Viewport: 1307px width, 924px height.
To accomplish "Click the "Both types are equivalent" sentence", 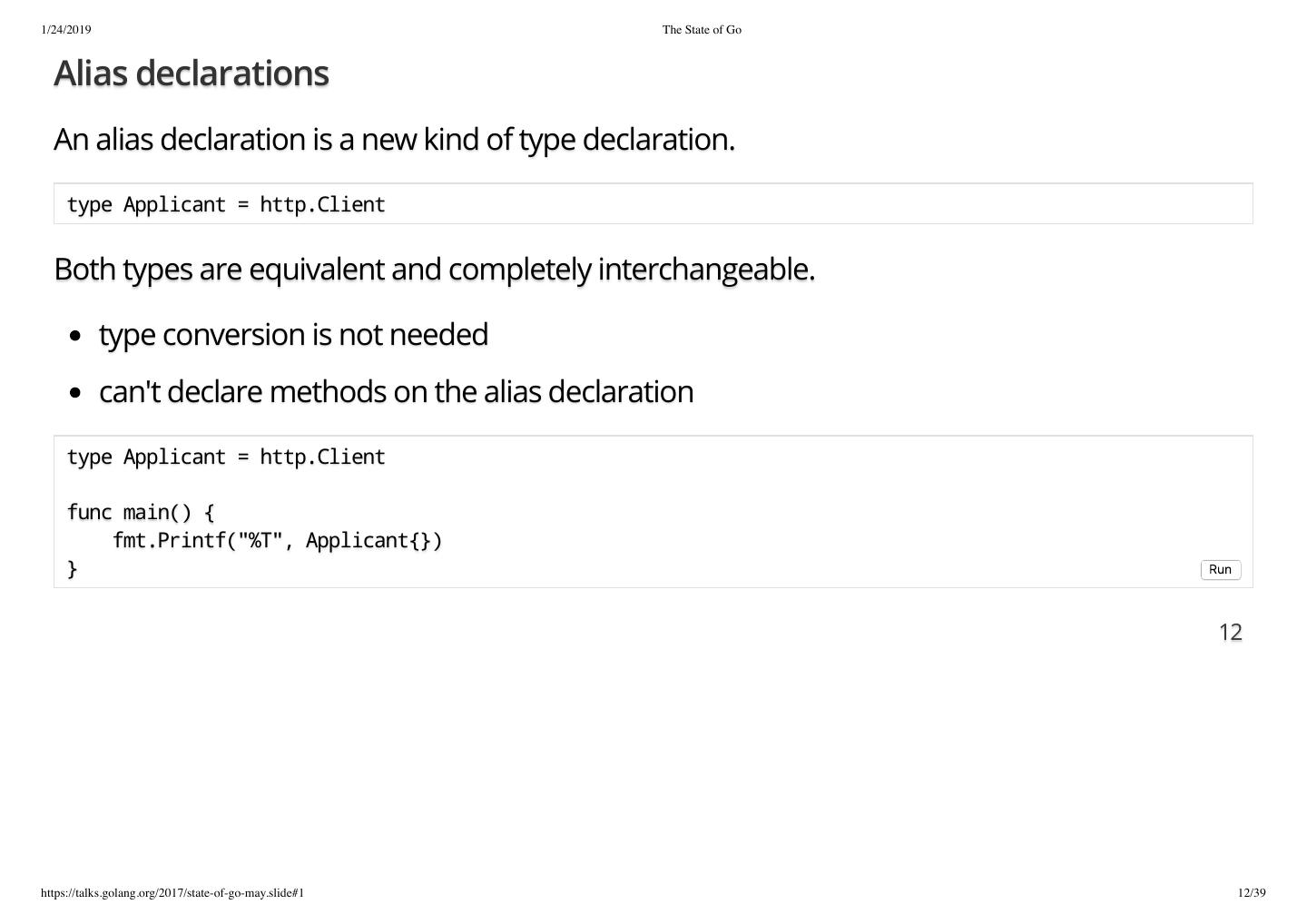I will click(434, 270).
